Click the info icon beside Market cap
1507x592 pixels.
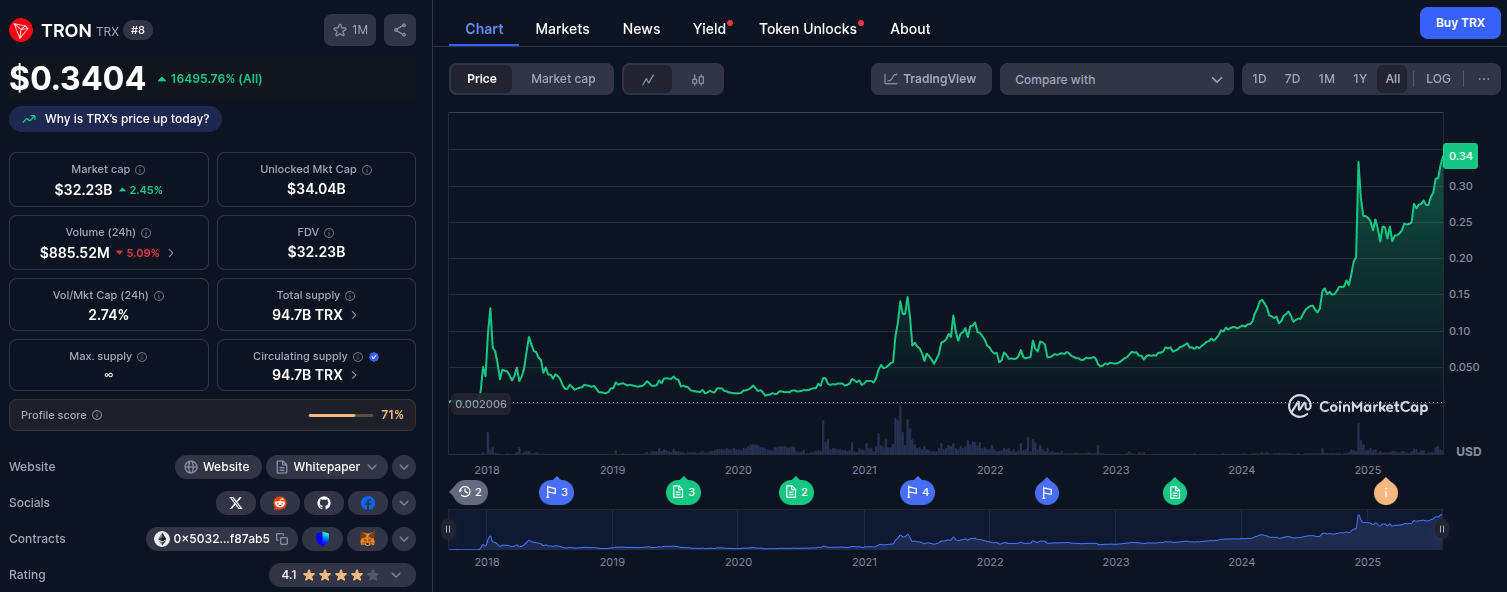coord(140,170)
